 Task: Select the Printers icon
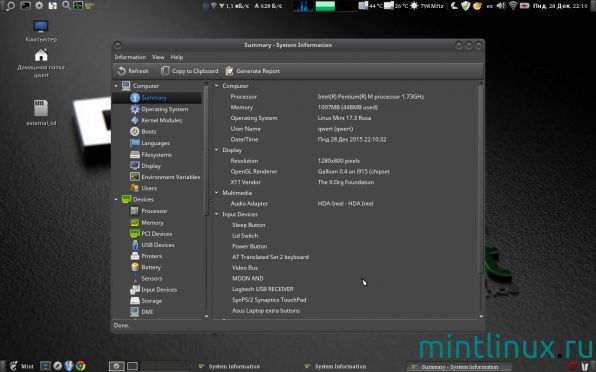tap(135, 256)
